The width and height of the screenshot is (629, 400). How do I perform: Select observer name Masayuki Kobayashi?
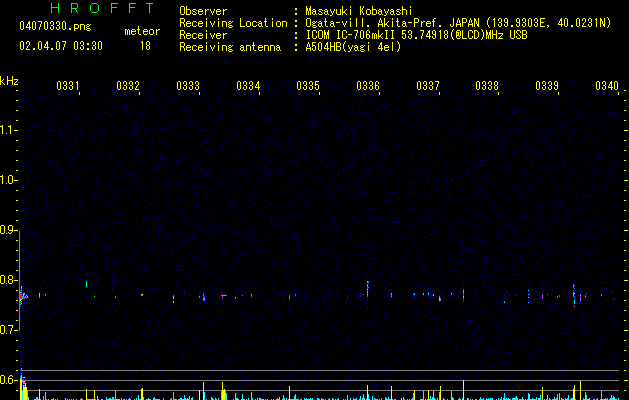point(359,11)
